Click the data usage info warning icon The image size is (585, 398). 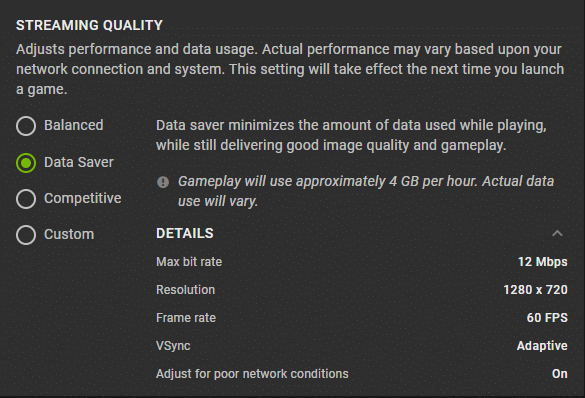(x=163, y=182)
